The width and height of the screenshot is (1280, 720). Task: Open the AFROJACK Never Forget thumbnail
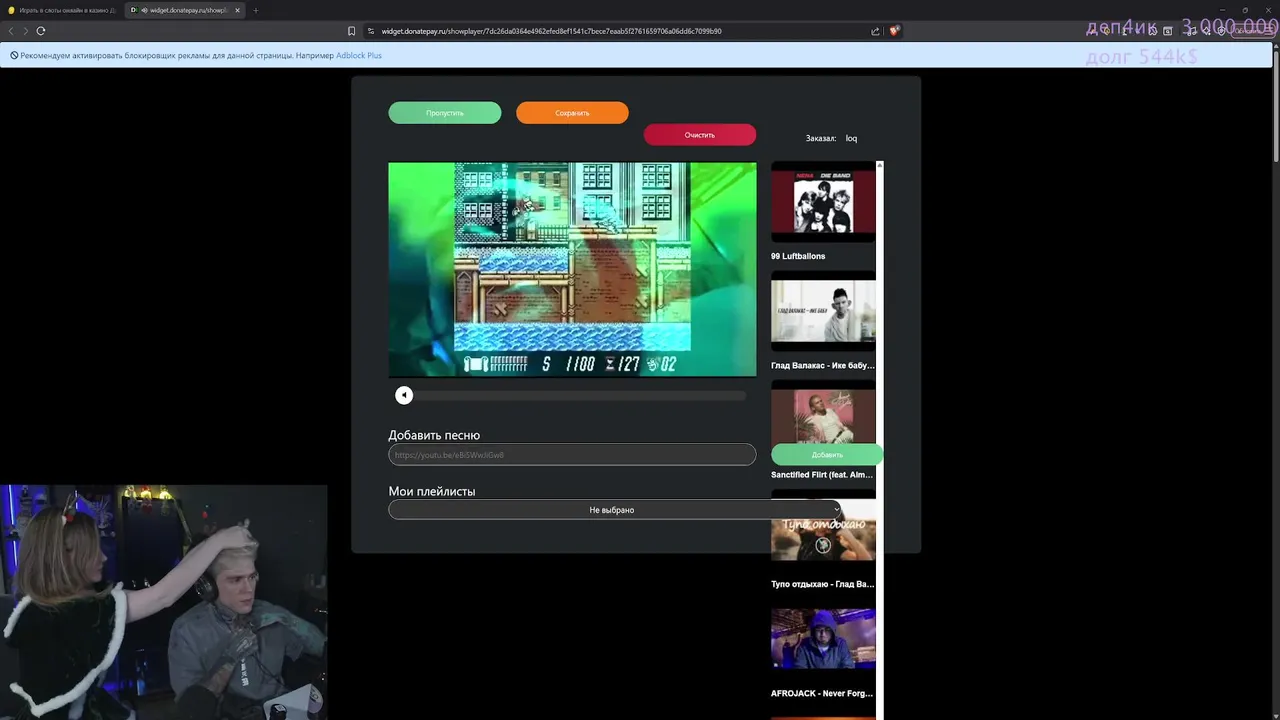pos(823,639)
